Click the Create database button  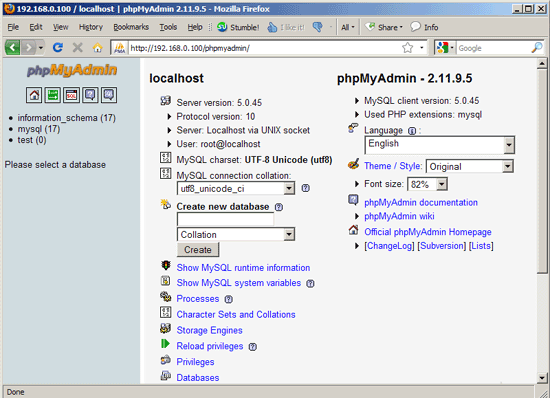point(198,250)
